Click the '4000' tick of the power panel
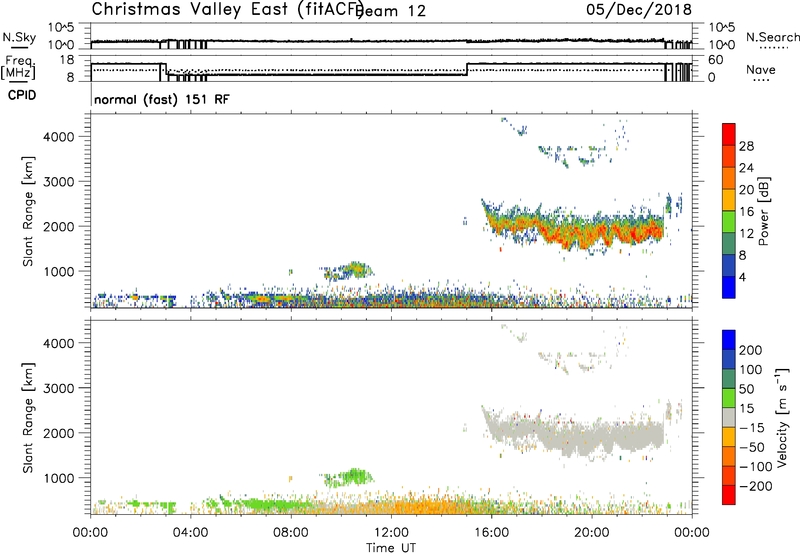The image size is (800, 554). pos(58,137)
